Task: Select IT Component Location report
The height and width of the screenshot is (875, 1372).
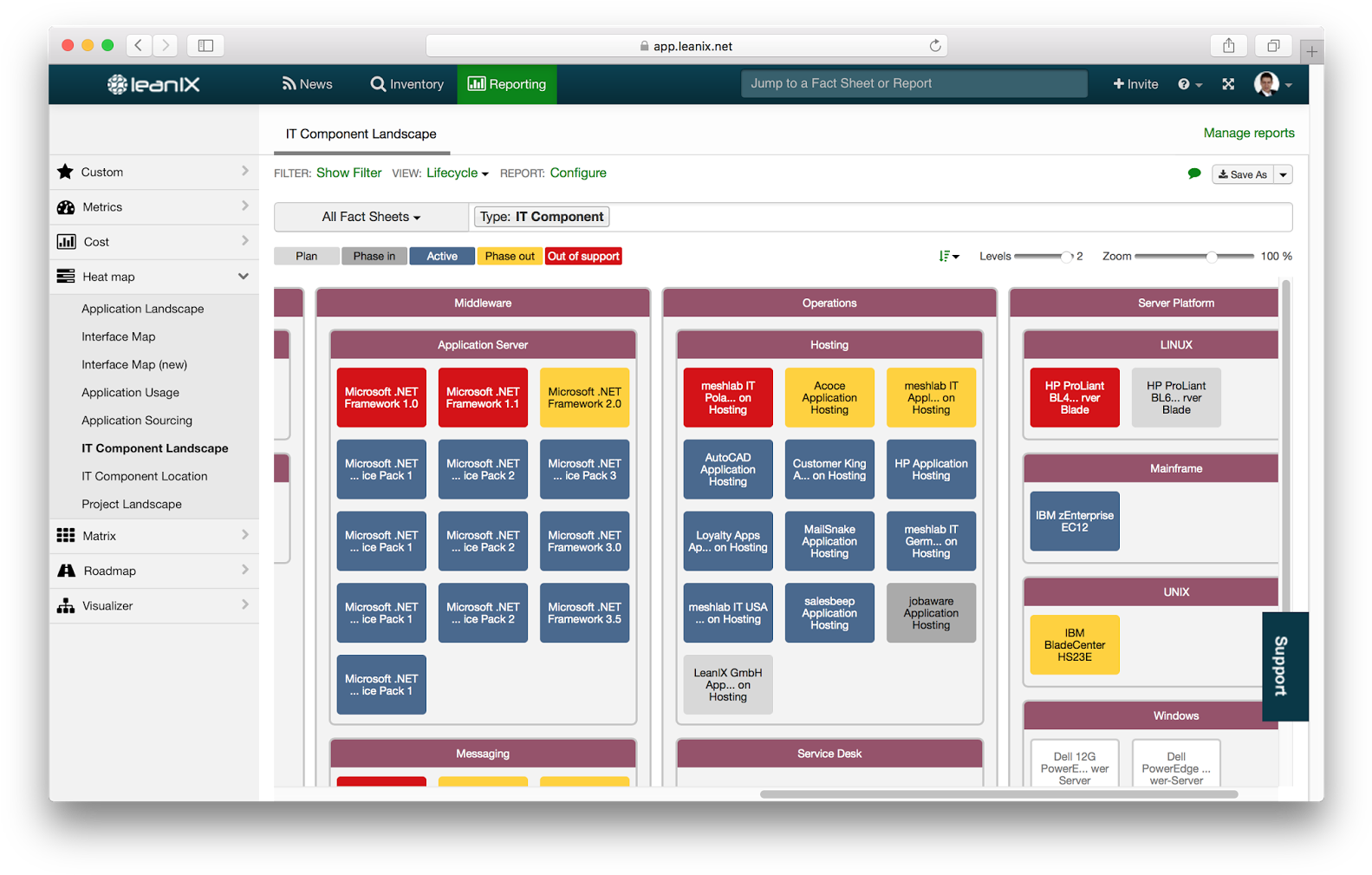Action: [145, 476]
